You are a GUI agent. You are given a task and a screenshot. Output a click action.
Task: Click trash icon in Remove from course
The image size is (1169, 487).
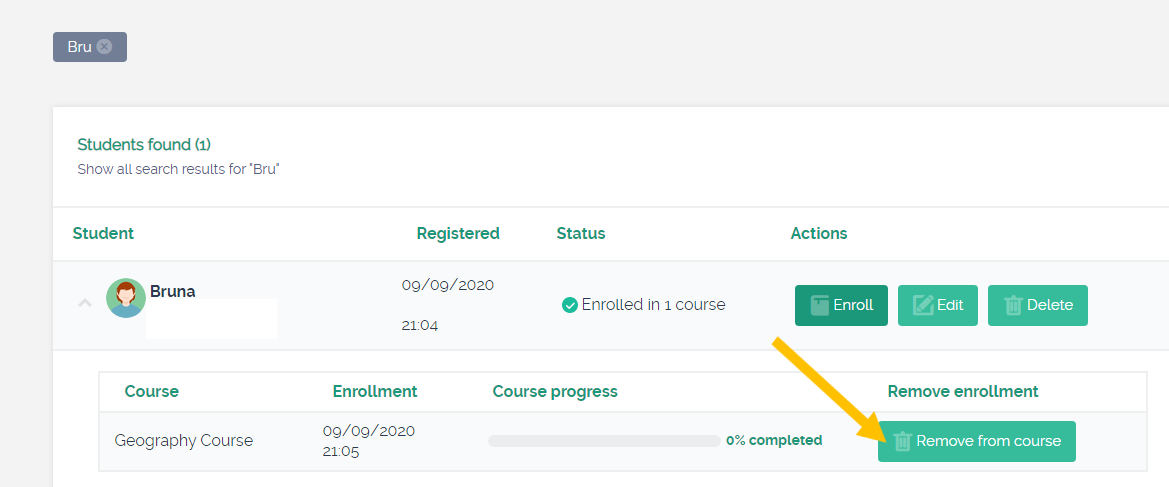coord(903,442)
